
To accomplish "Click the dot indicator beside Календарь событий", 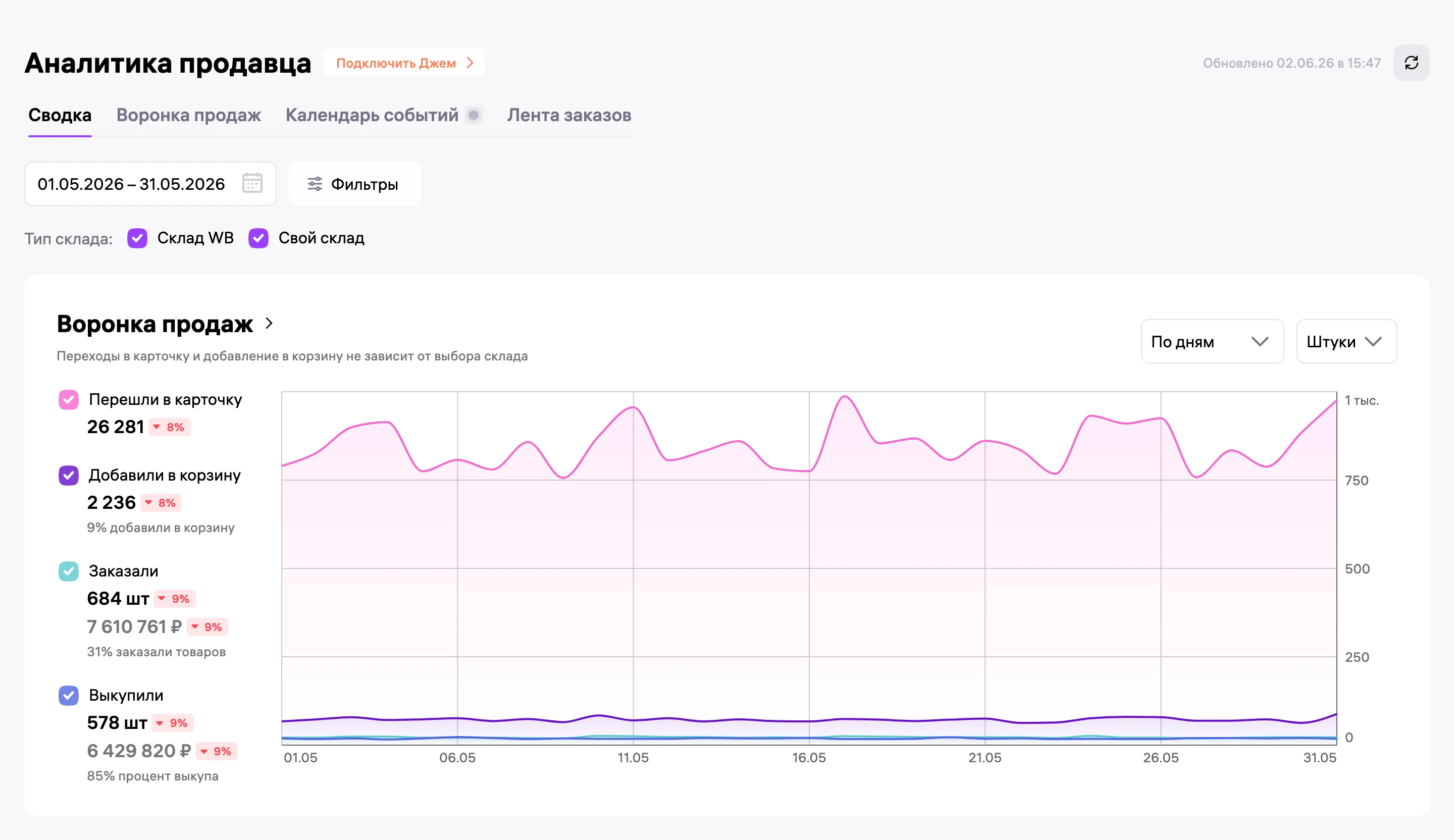I will tap(473, 116).
